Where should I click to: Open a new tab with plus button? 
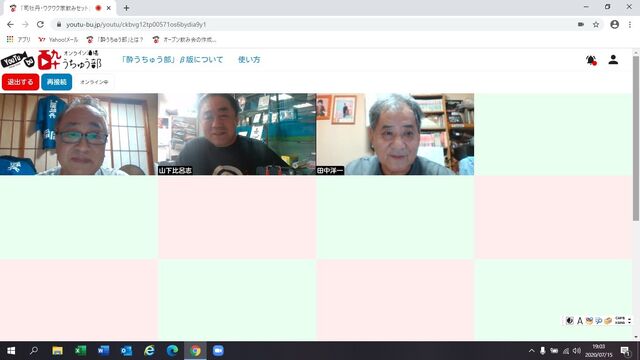pyautogui.click(x=126, y=8)
